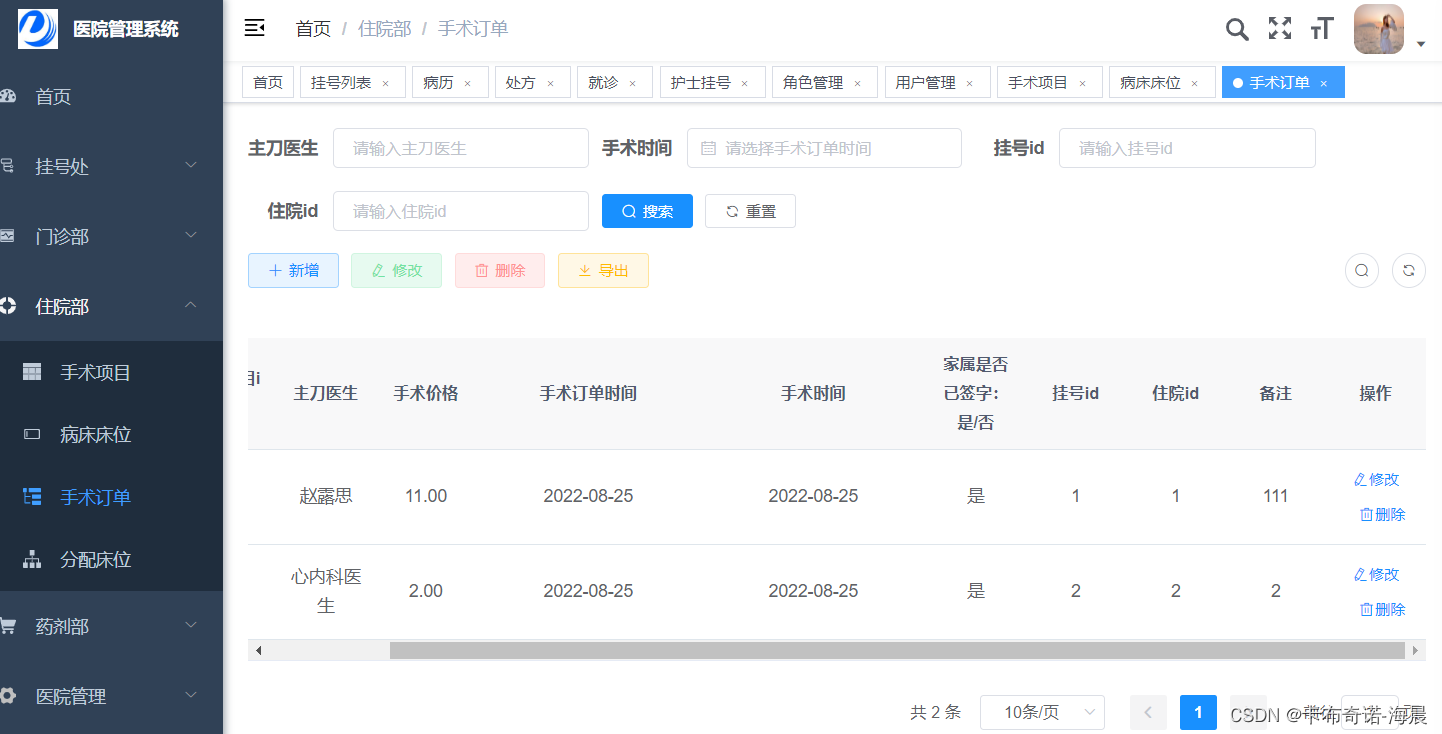Close the 手术项目 tab
The width and height of the screenshot is (1442, 734).
(1082, 84)
